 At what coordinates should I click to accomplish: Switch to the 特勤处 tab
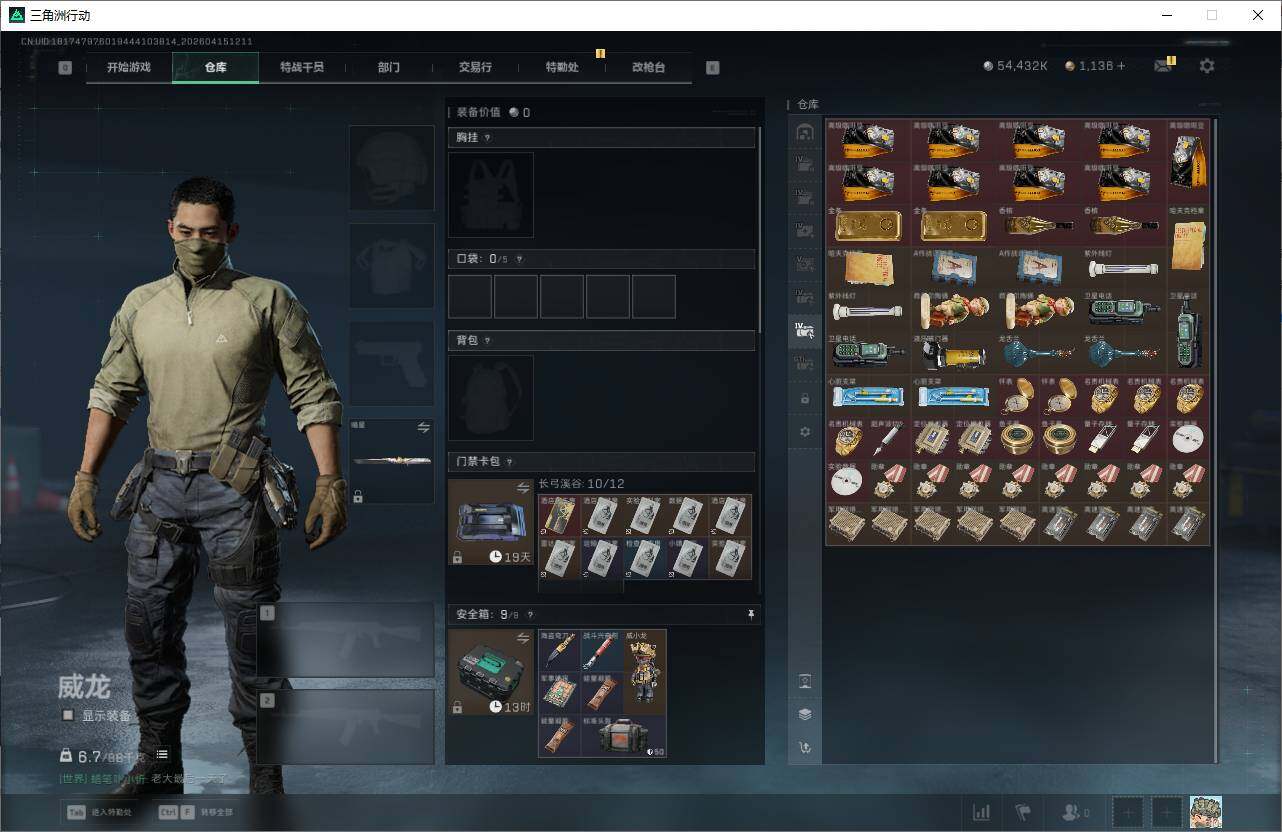coord(562,67)
